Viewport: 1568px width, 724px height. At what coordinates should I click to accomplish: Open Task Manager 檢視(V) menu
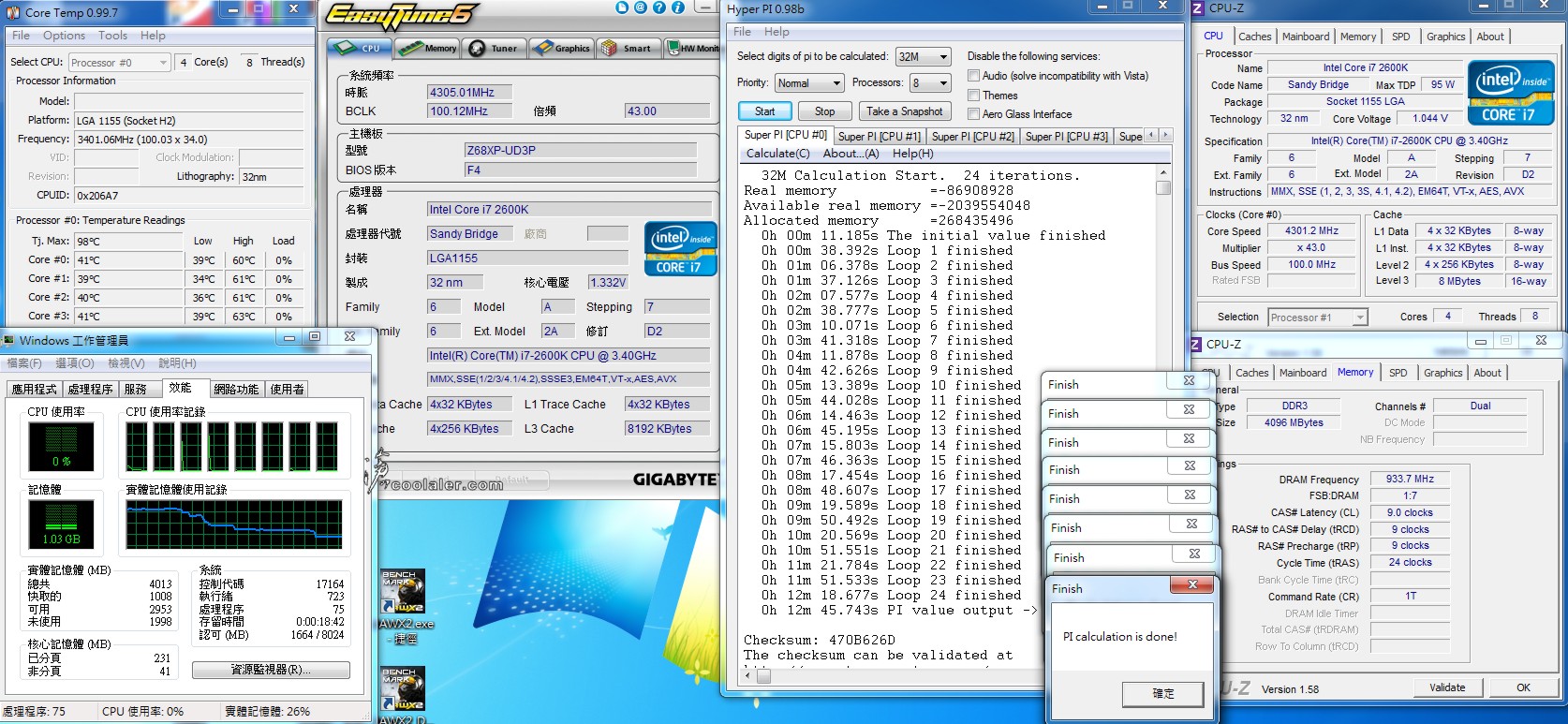(x=126, y=362)
